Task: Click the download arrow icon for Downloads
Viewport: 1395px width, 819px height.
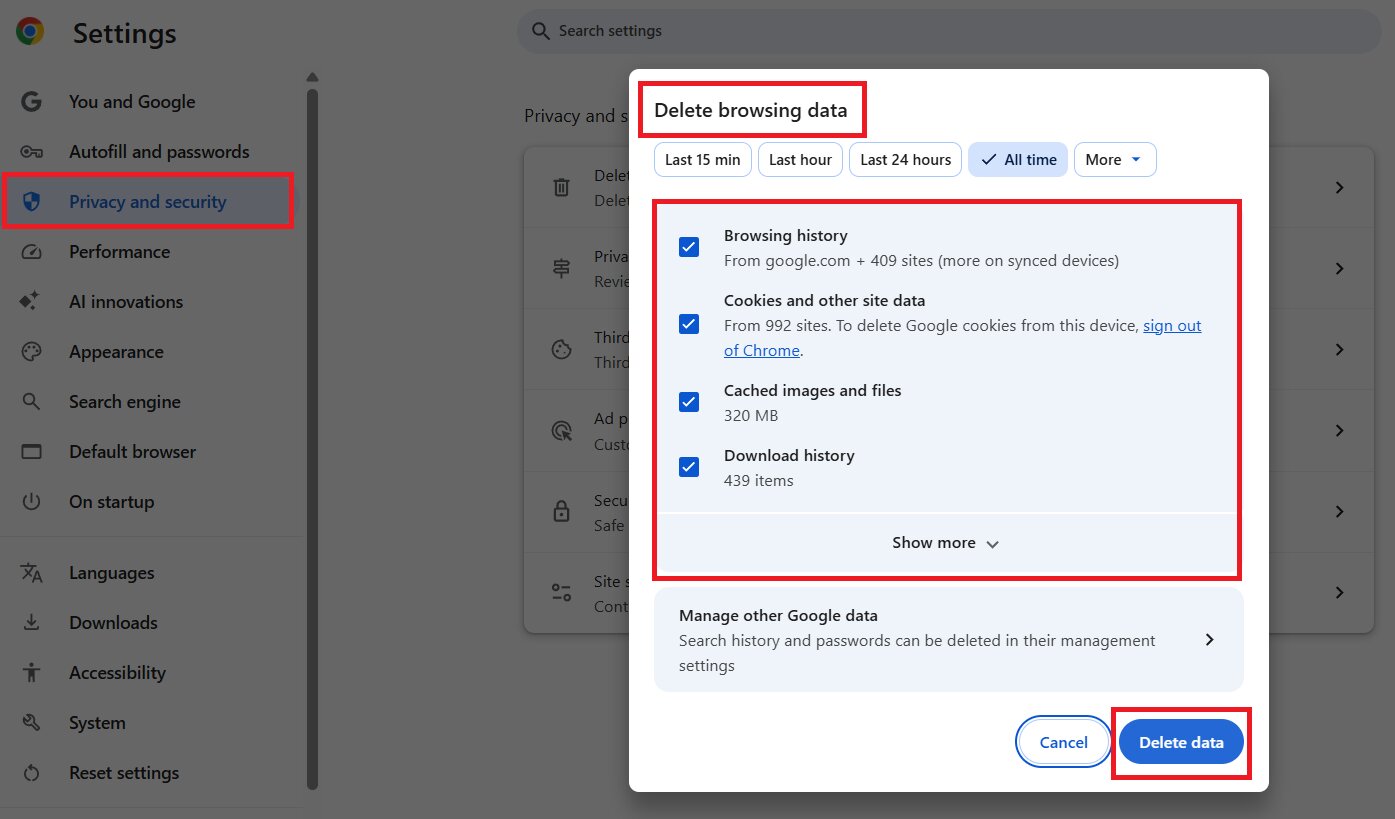Action: click(x=31, y=623)
